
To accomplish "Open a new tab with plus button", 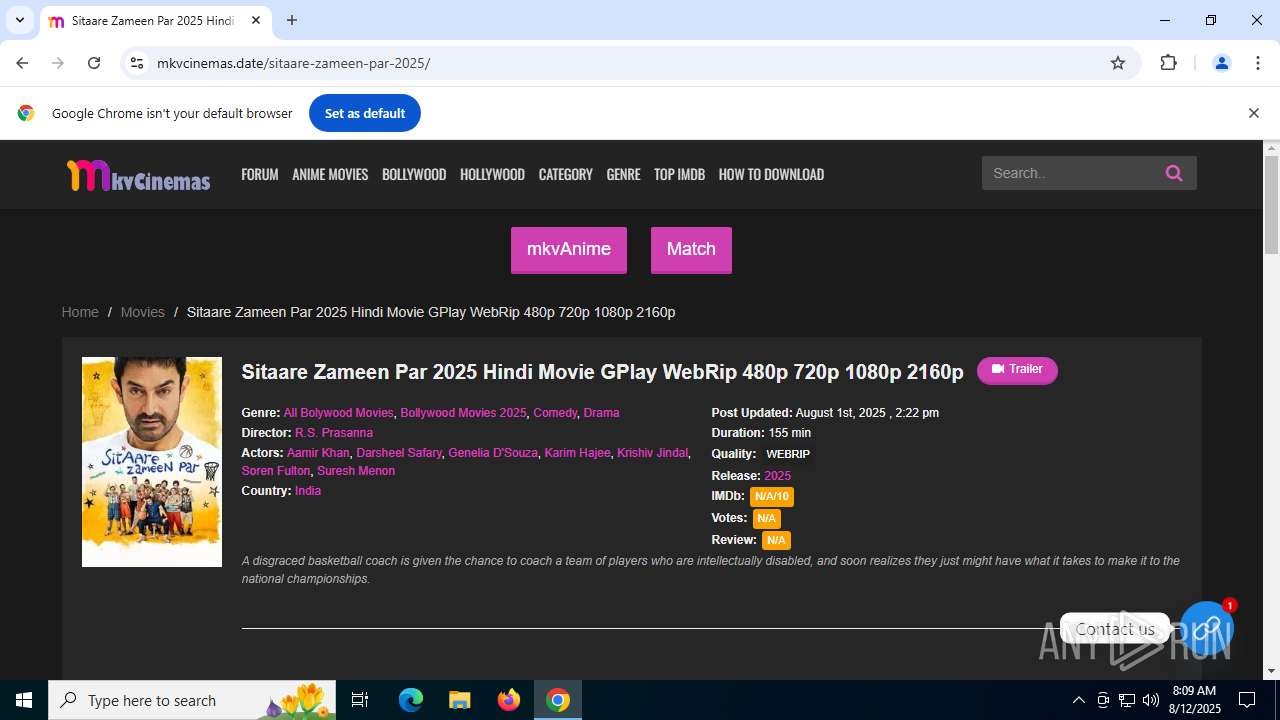I will tap(292, 20).
